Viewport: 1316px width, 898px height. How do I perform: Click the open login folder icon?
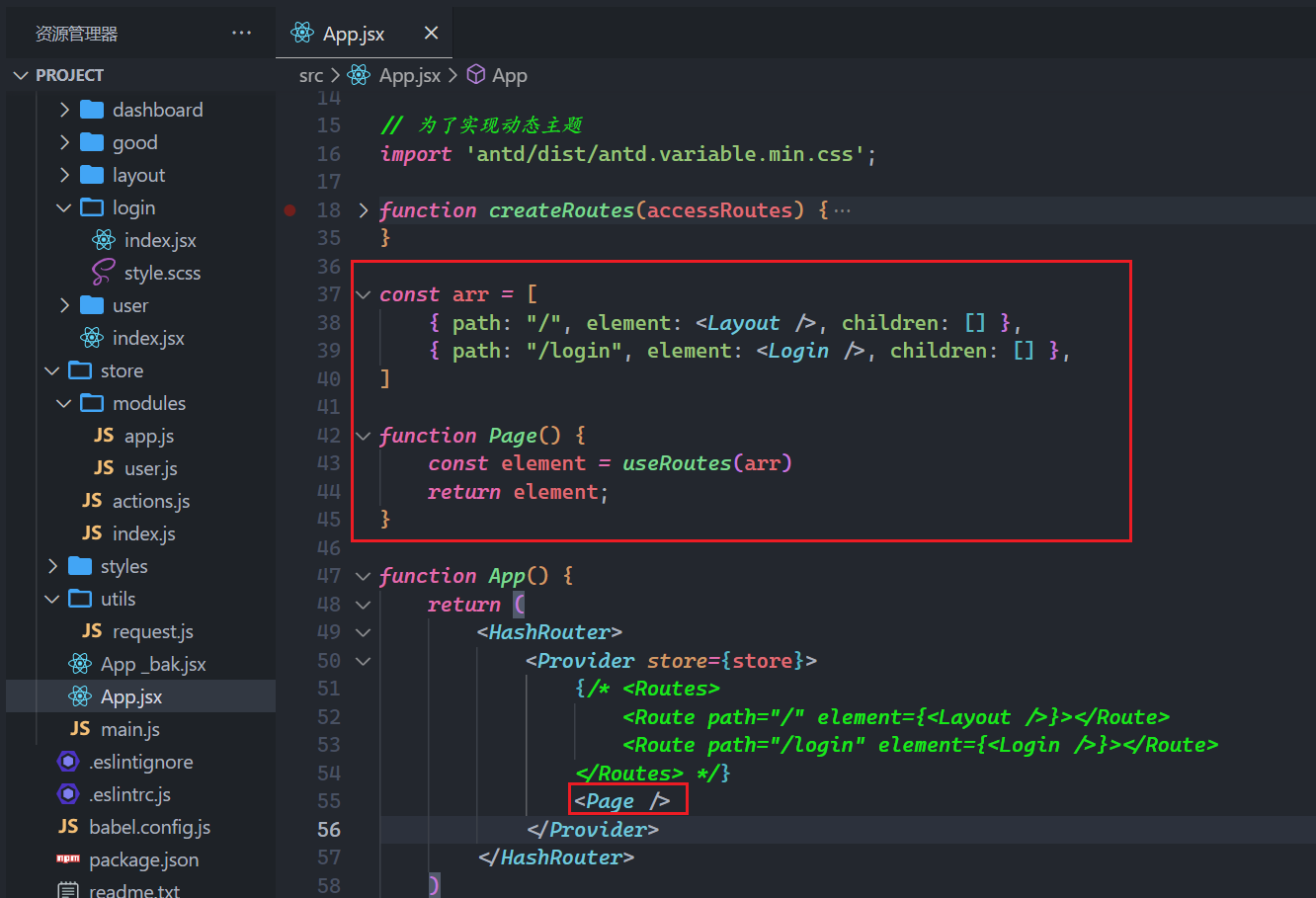coord(92,207)
